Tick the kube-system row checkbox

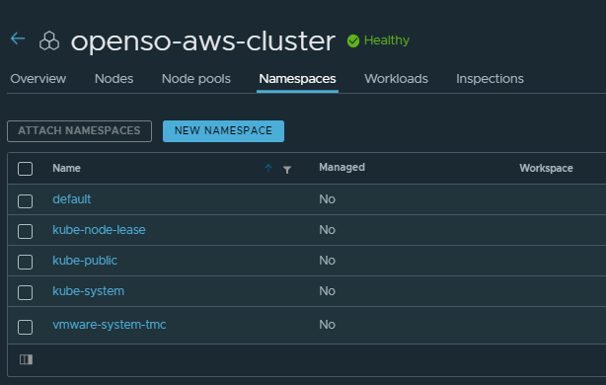pos(25,292)
